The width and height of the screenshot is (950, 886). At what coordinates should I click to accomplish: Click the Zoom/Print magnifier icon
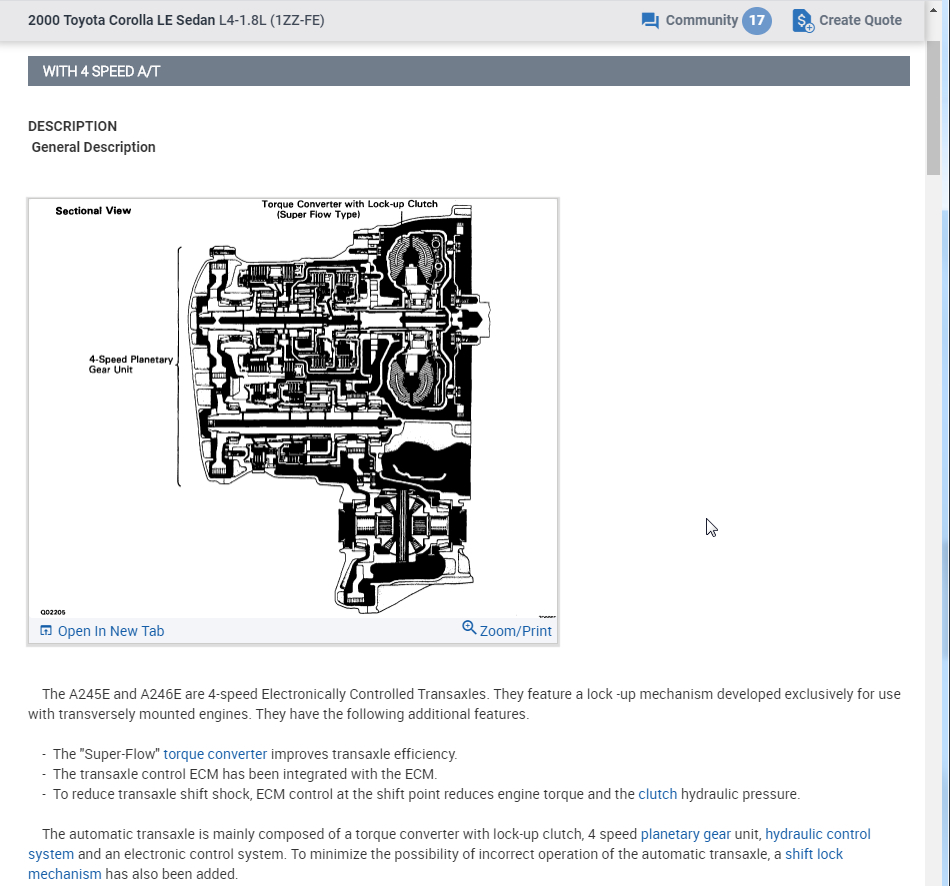(469, 627)
